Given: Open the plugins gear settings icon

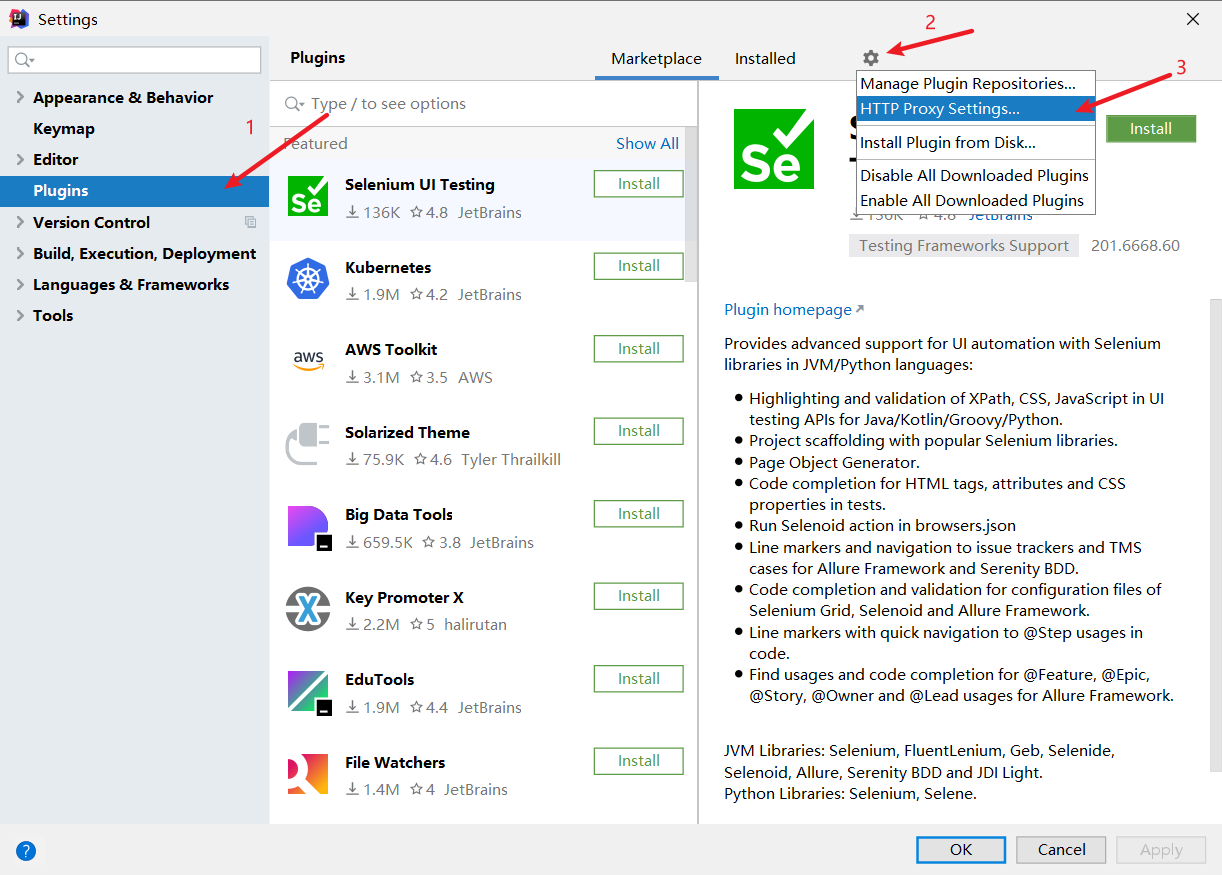Looking at the screenshot, I should click(871, 58).
